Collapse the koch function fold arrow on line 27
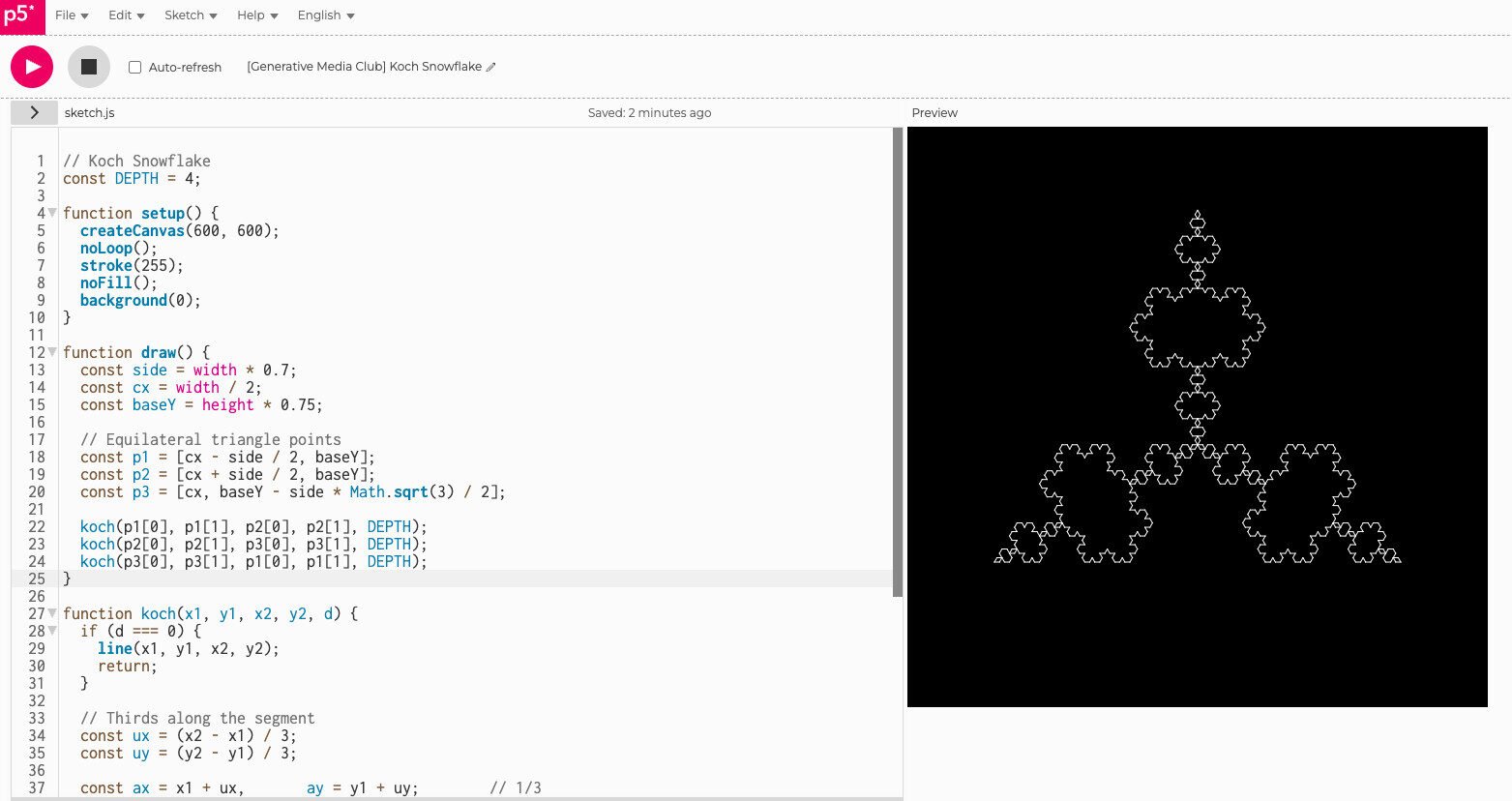 [52, 613]
